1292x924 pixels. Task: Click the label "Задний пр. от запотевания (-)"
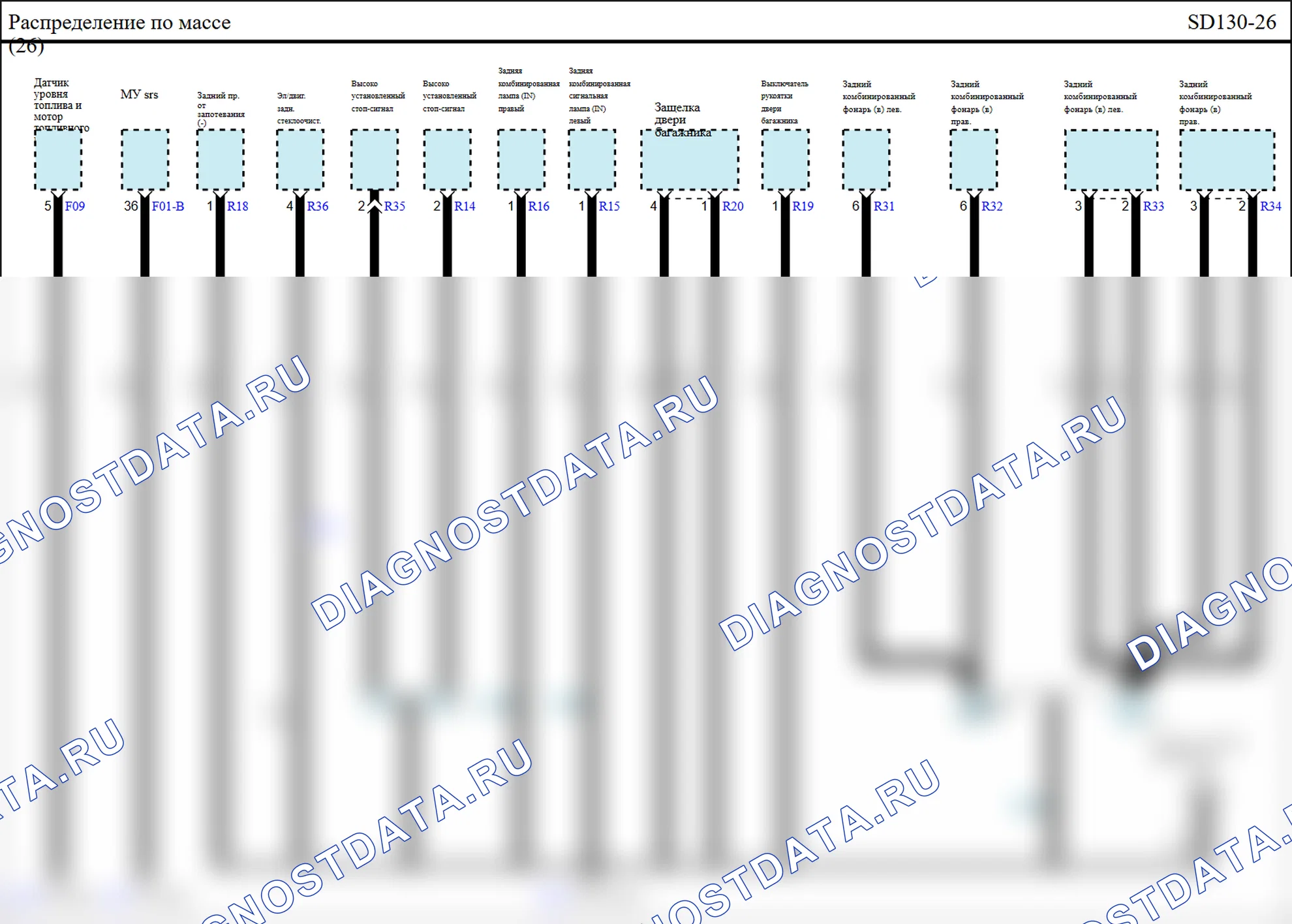click(x=221, y=109)
